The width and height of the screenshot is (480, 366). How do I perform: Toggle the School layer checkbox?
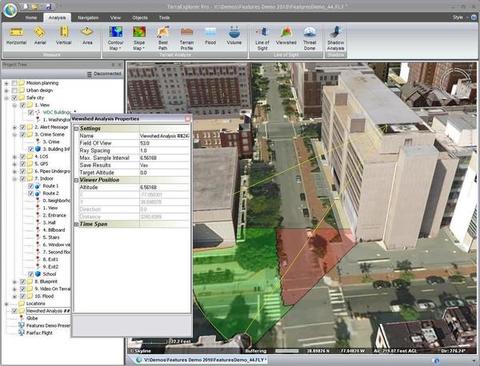(x=31, y=274)
